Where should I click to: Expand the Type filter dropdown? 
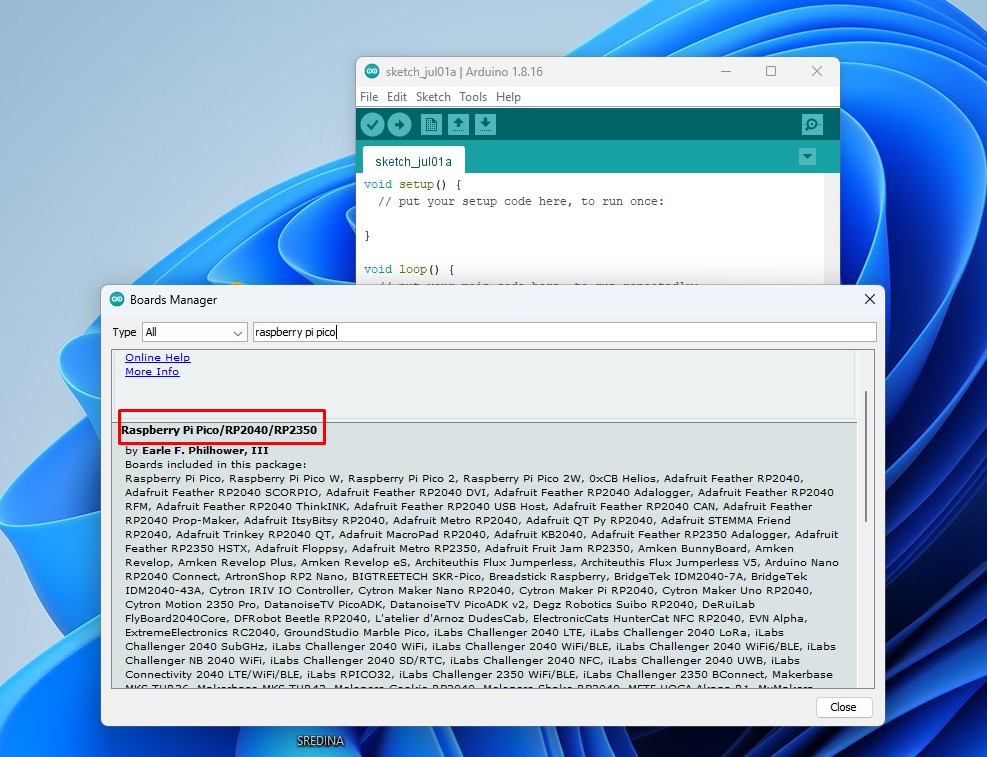coord(194,332)
